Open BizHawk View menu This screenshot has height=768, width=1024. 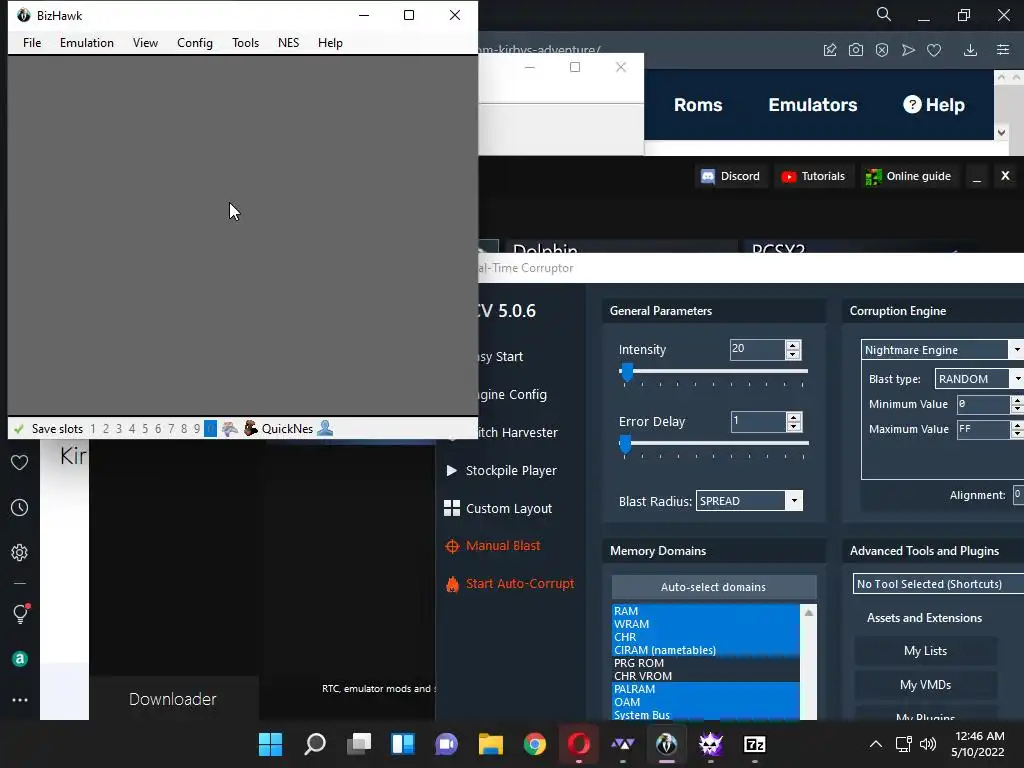pyautogui.click(x=145, y=42)
